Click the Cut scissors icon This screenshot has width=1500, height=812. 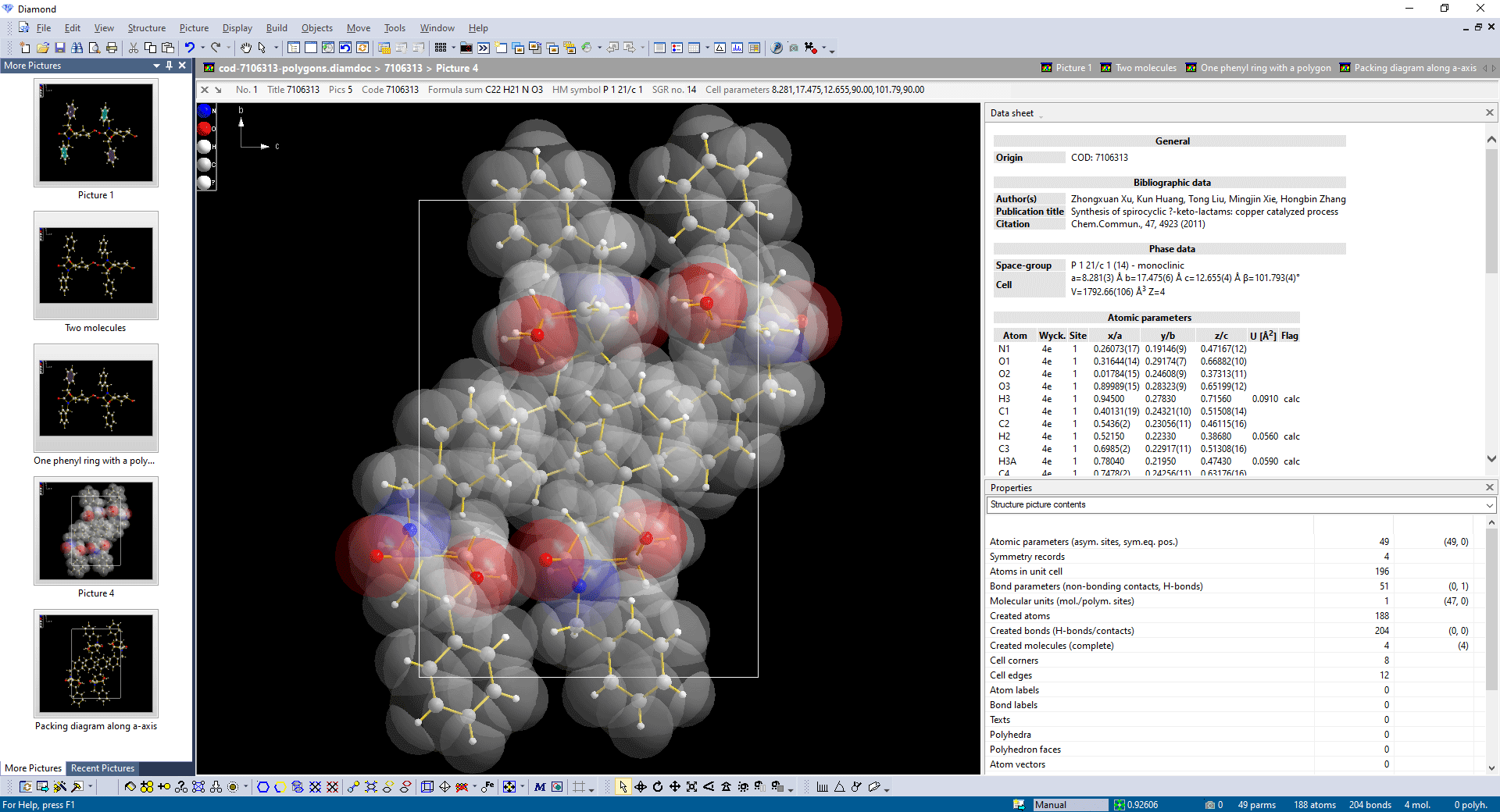(x=133, y=48)
